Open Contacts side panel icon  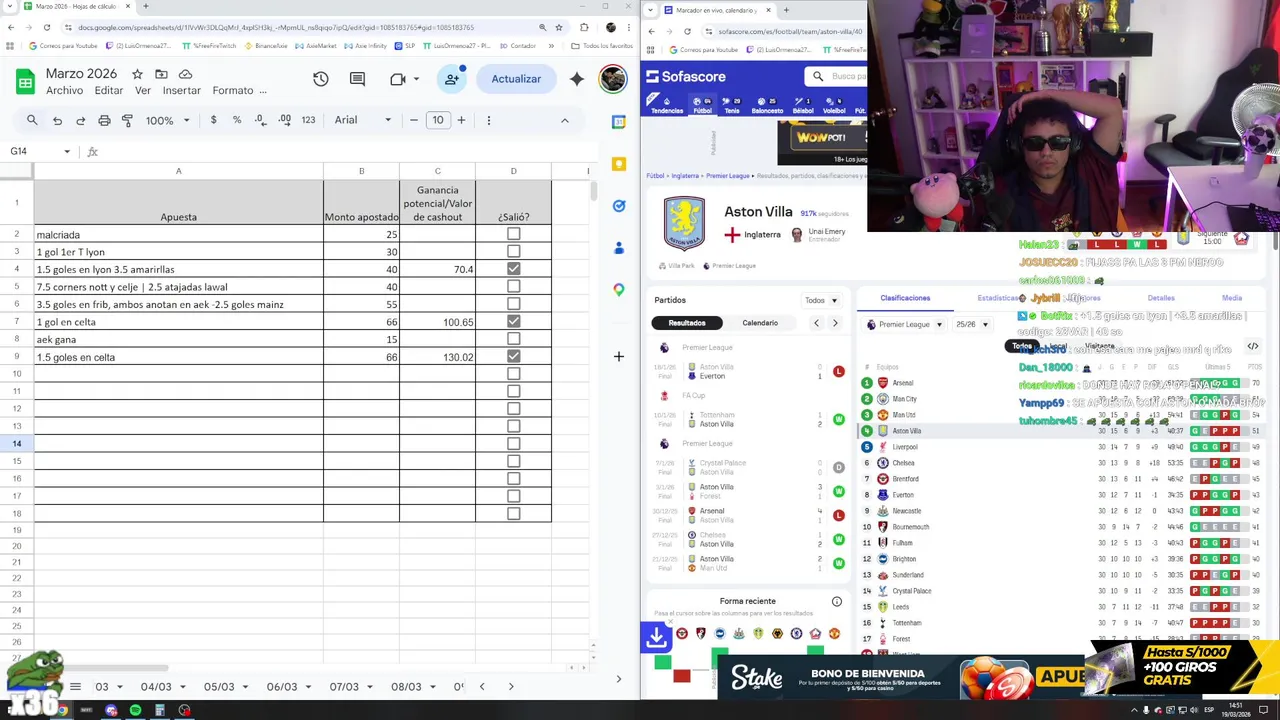(x=619, y=248)
